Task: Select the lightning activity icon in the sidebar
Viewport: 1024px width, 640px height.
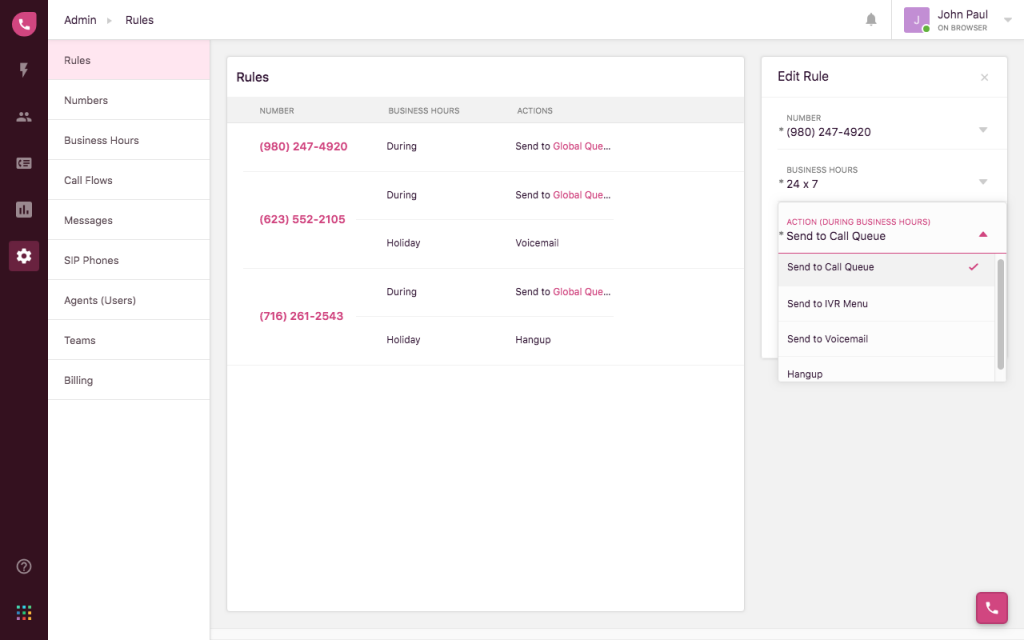Action: [x=23, y=70]
